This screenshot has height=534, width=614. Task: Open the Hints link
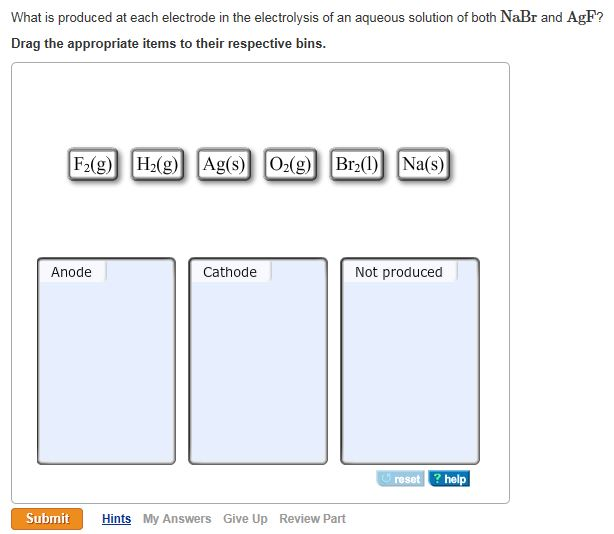pyautogui.click(x=116, y=519)
